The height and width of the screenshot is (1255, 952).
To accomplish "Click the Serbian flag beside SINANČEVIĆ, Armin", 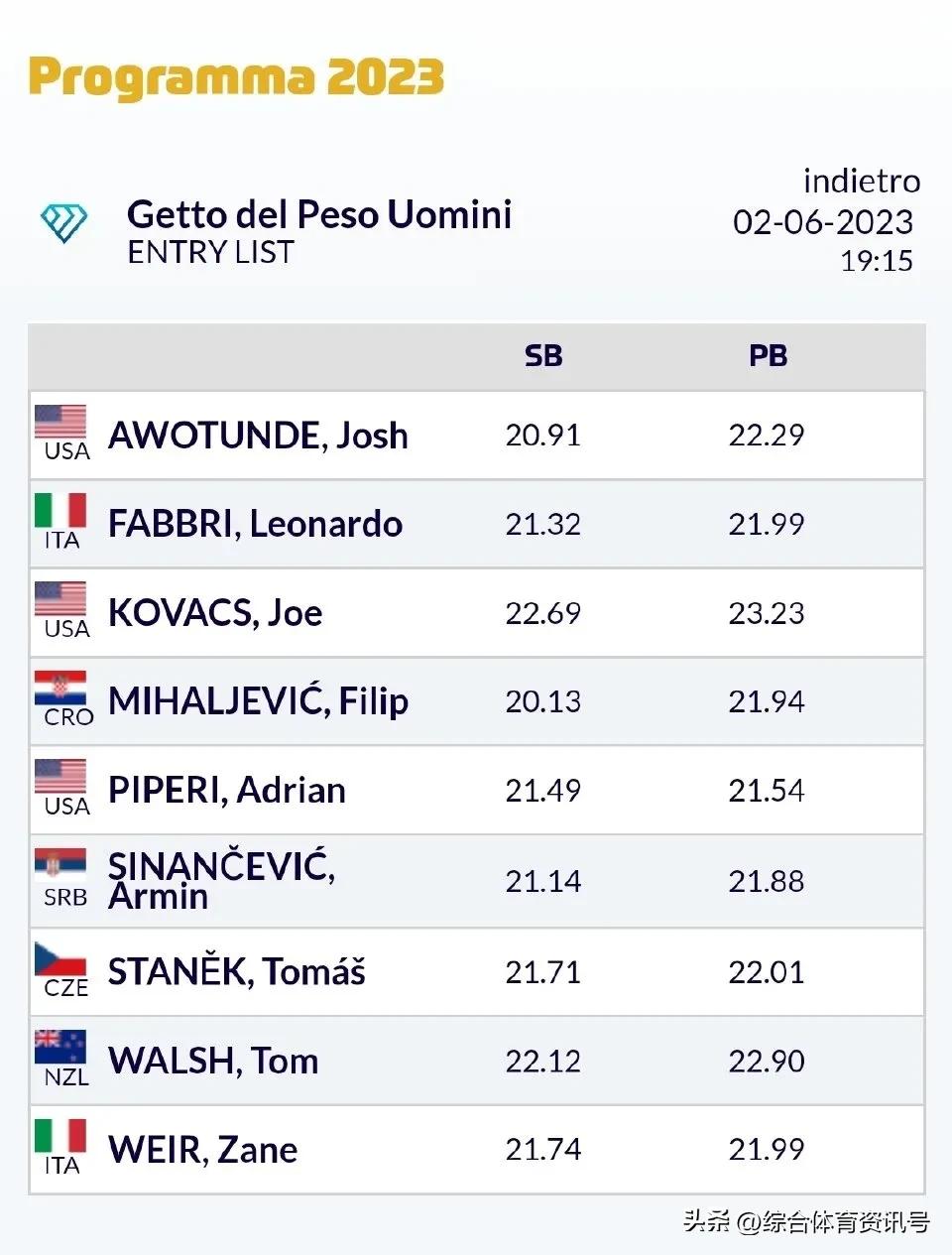I will [x=60, y=865].
